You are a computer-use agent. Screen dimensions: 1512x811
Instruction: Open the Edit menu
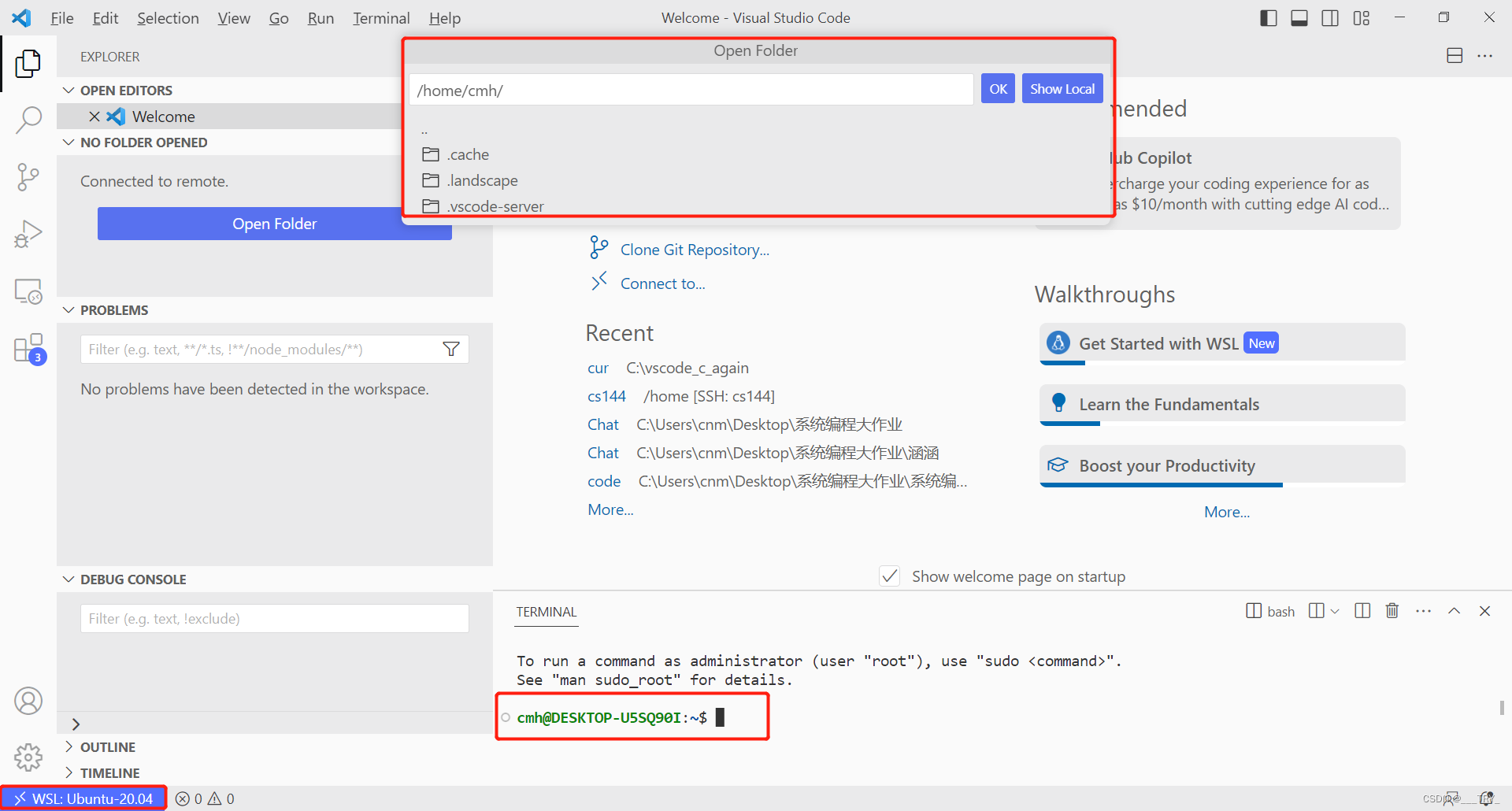pyautogui.click(x=106, y=18)
